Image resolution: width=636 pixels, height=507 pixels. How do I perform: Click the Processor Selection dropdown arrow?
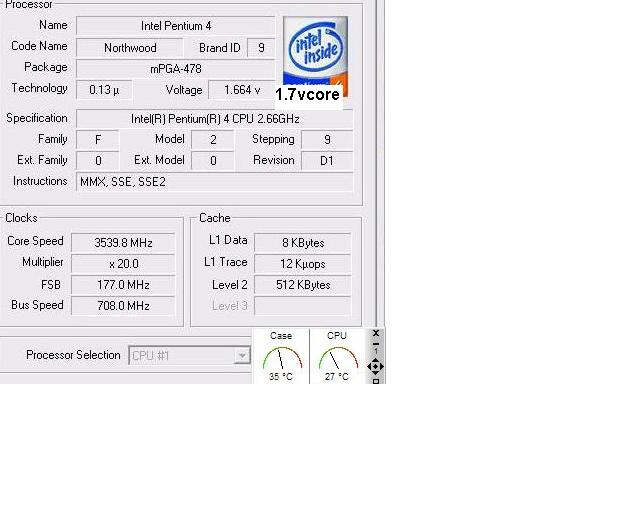coord(242,356)
